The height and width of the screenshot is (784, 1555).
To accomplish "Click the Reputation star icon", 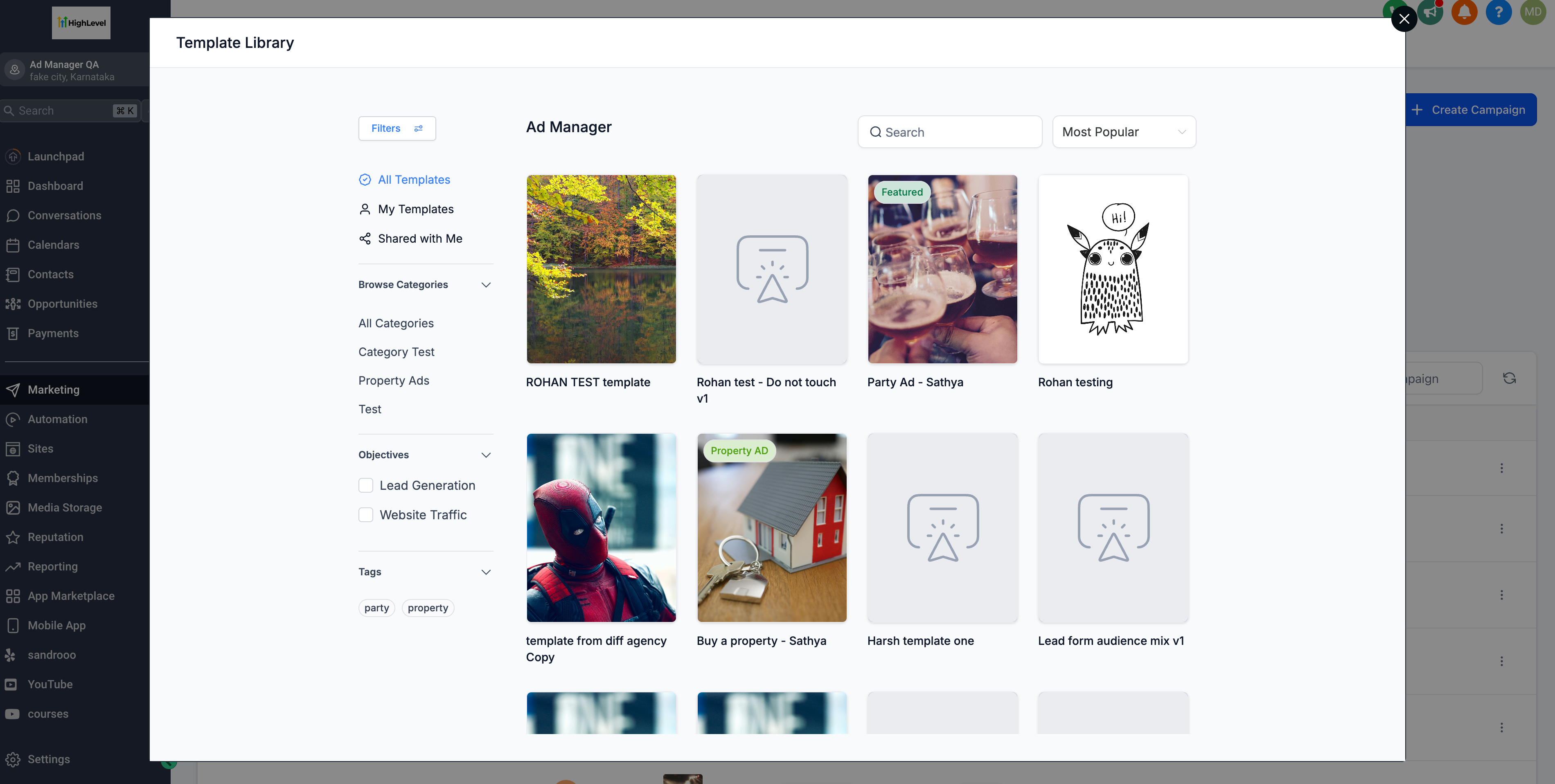I will (13, 537).
